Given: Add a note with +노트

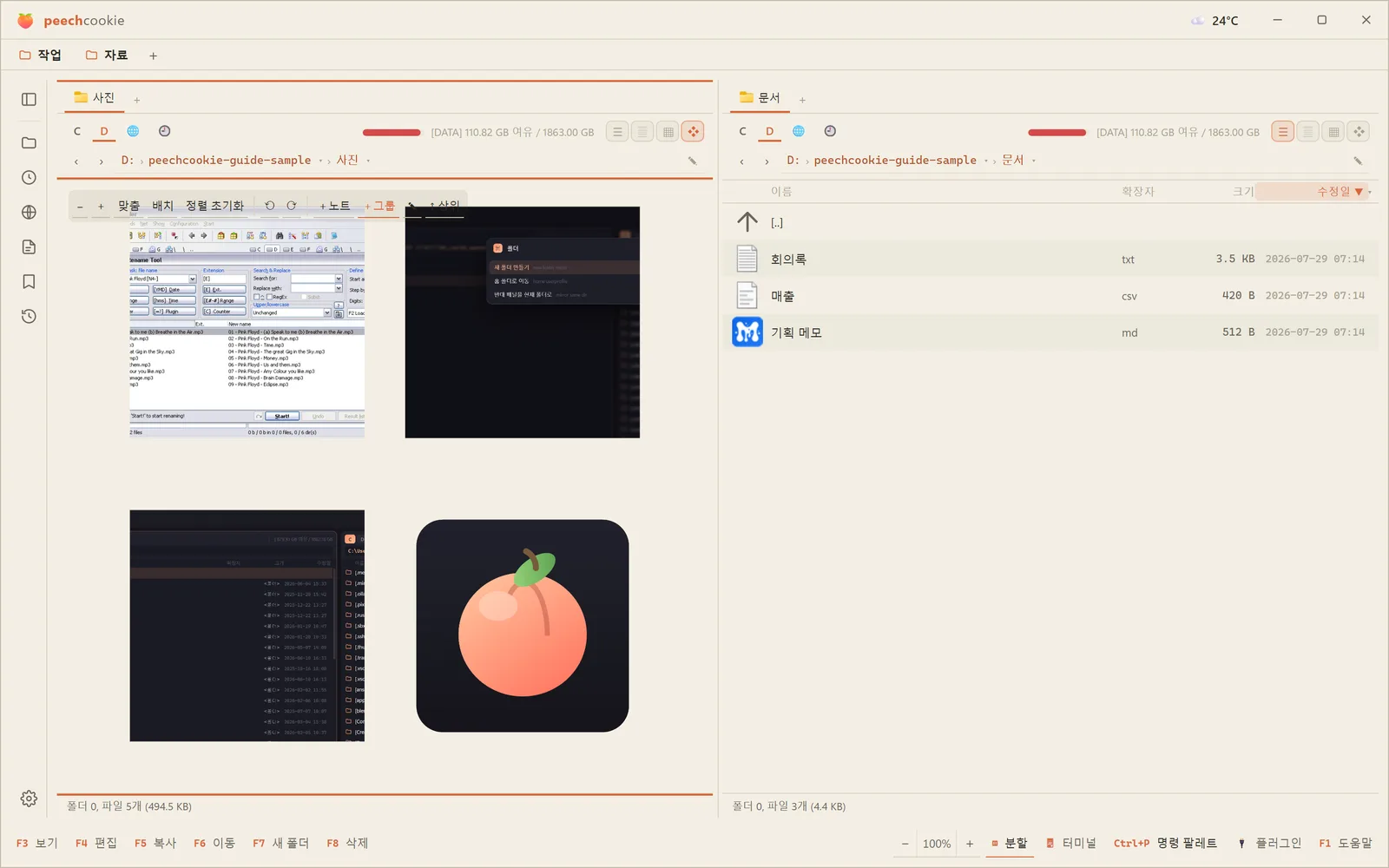Looking at the screenshot, I should coord(334,206).
